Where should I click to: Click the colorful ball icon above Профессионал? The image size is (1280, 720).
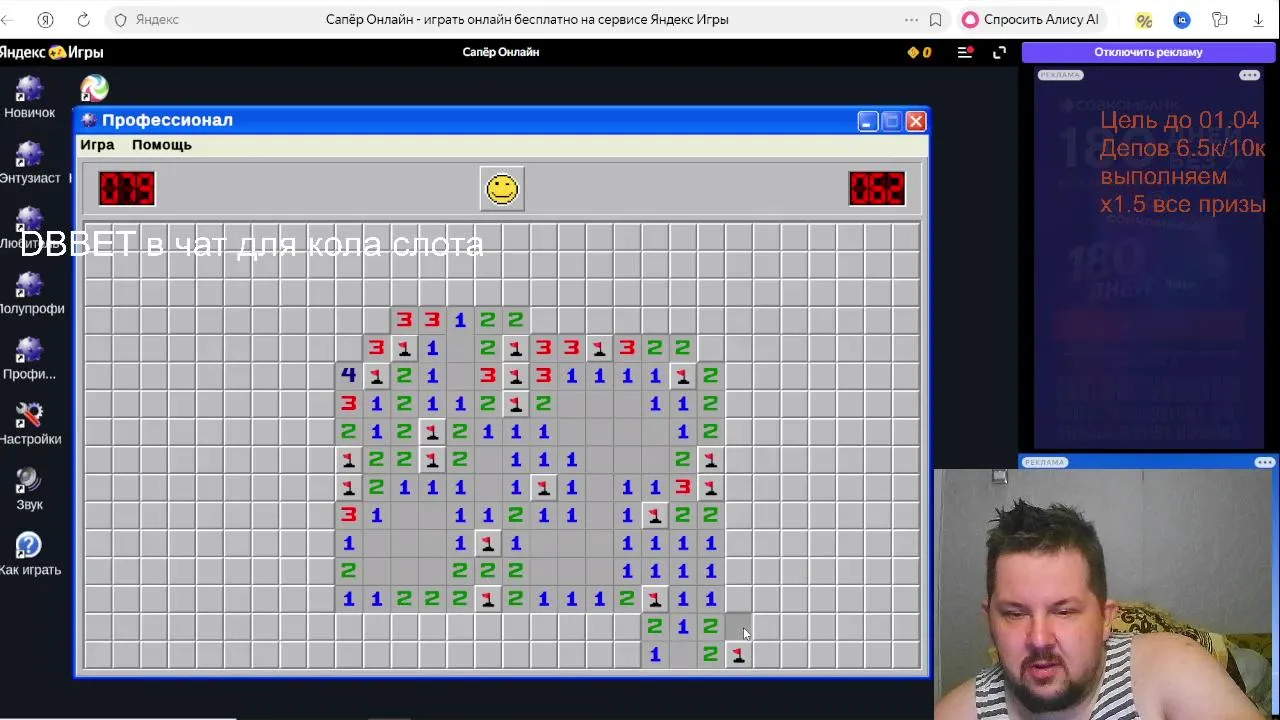(94, 89)
